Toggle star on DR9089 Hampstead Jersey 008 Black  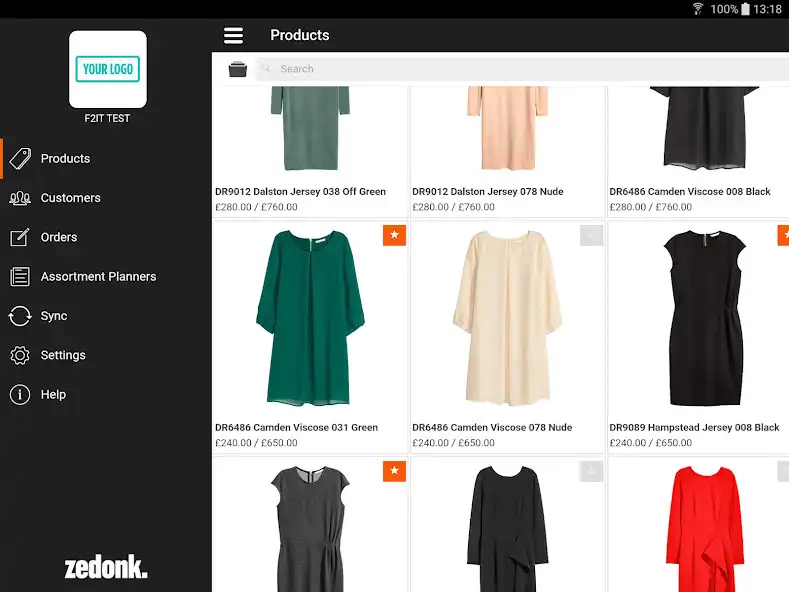(x=783, y=235)
